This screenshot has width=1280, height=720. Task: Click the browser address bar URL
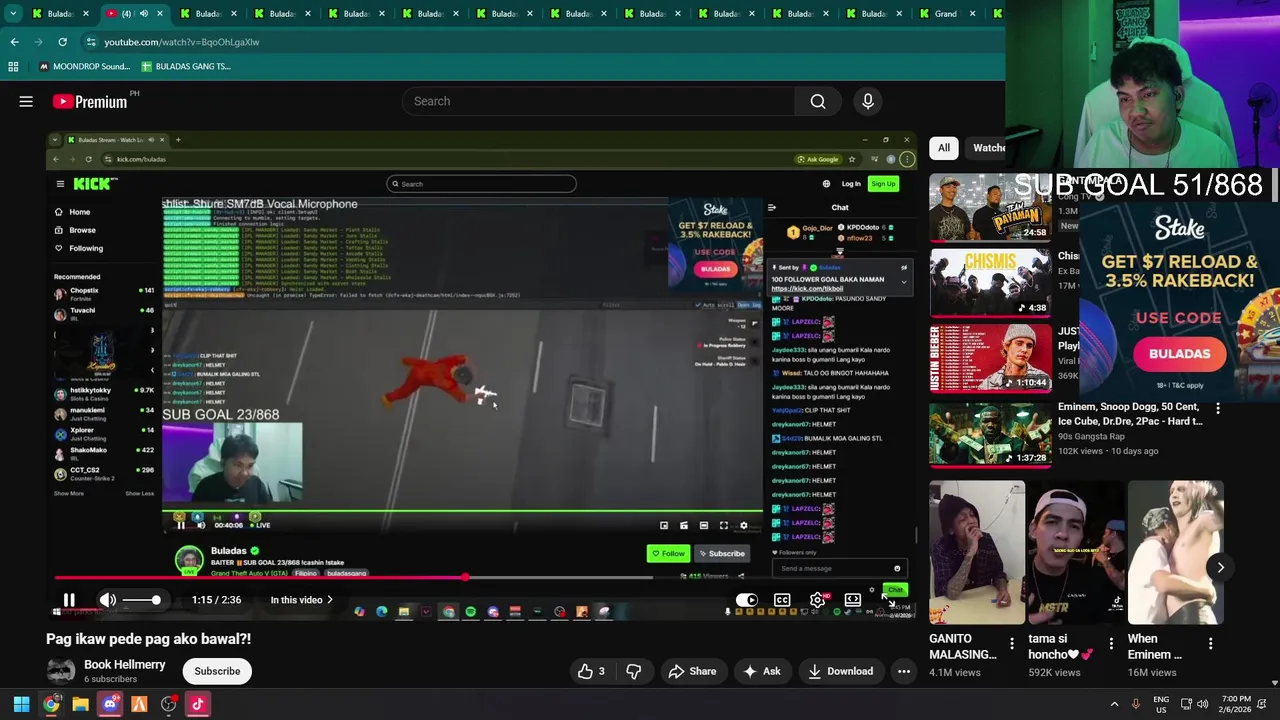[182, 42]
